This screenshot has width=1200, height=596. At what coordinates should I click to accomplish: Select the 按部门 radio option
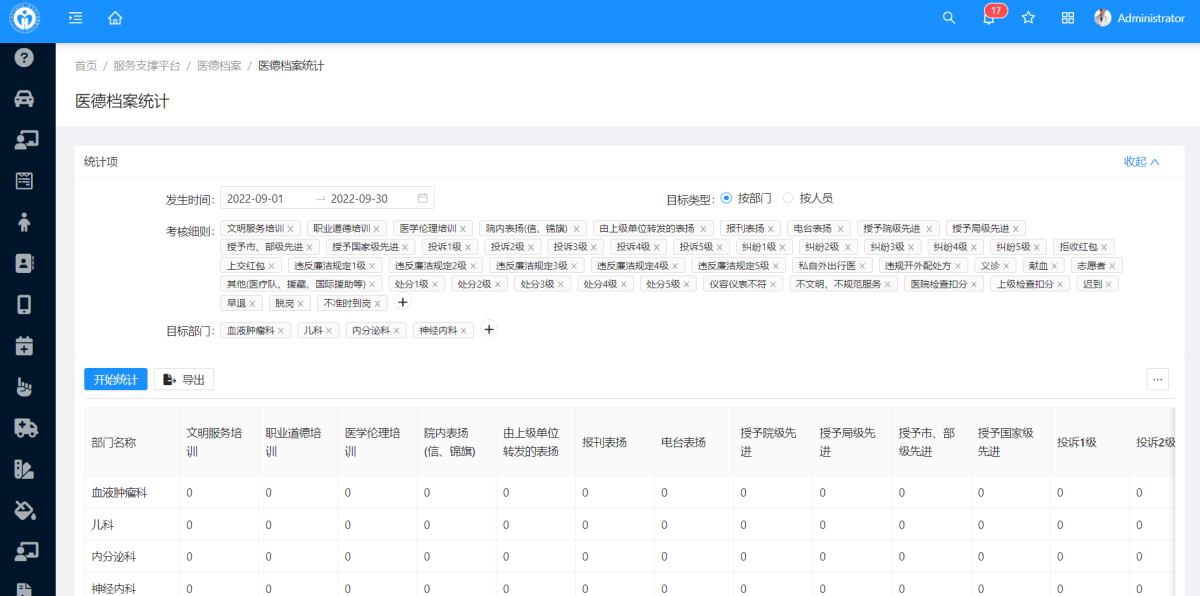pyautogui.click(x=727, y=198)
